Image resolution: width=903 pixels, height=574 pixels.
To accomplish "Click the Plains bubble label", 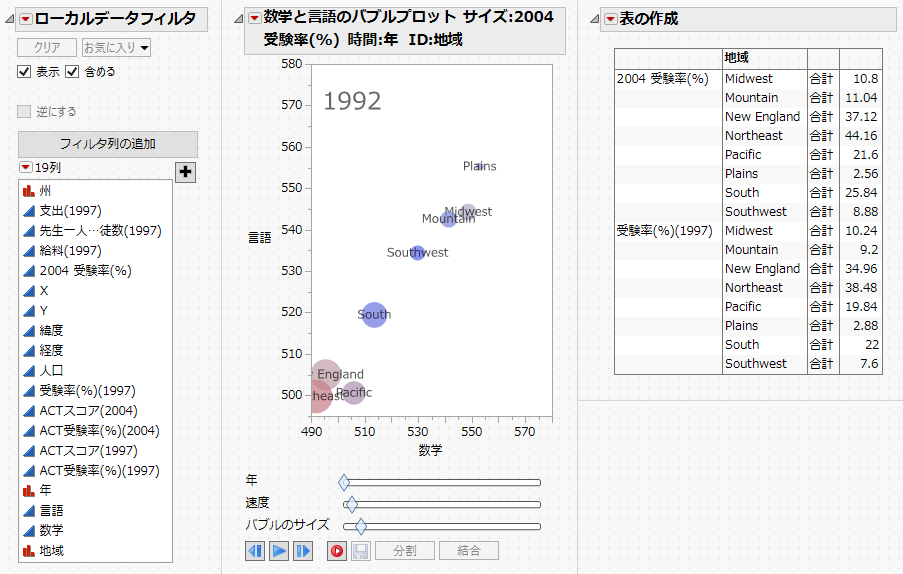I will click(479, 166).
